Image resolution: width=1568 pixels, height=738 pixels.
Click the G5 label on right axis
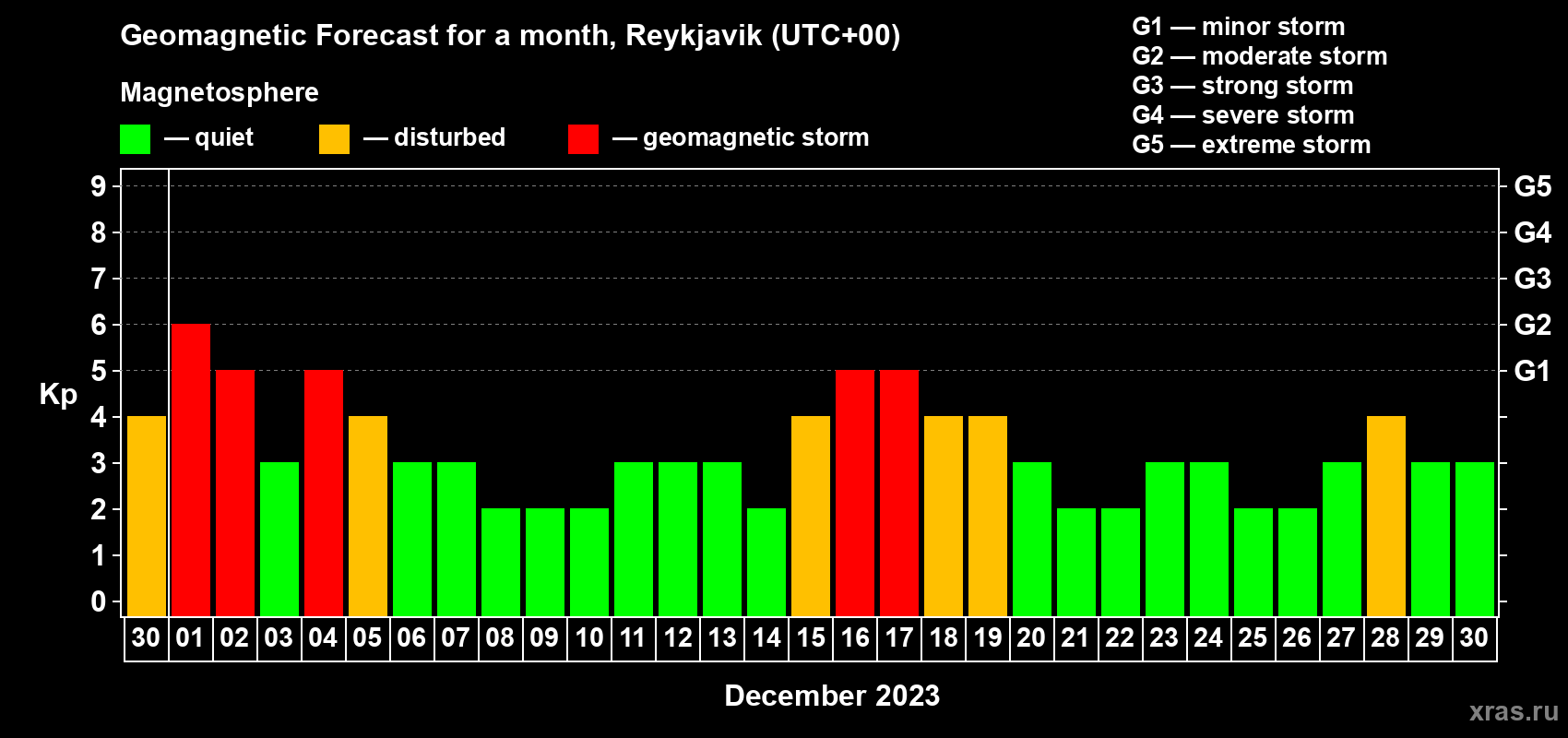pyautogui.click(x=1533, y=186)
